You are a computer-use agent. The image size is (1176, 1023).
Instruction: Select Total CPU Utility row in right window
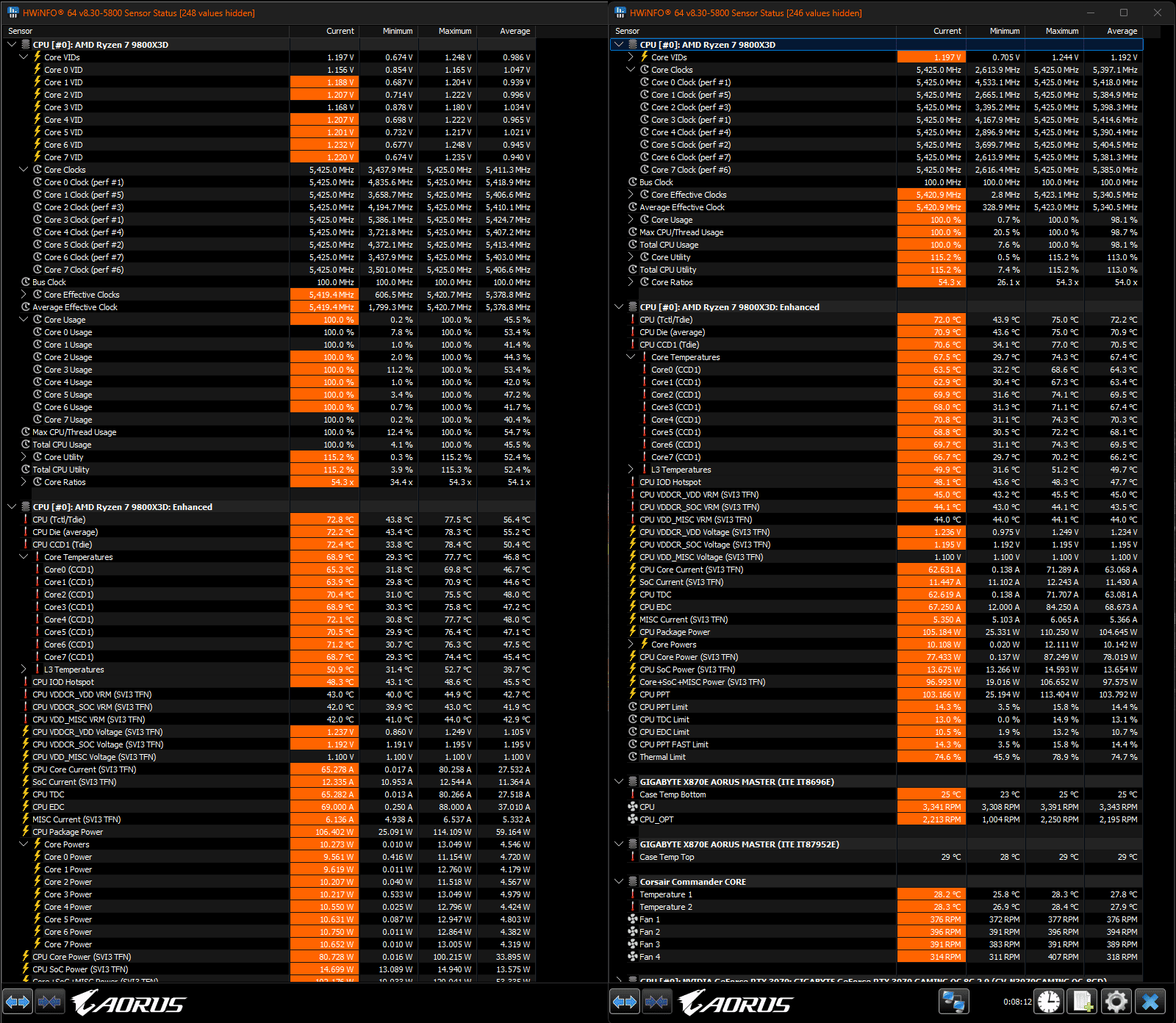(x=877, y=270)
